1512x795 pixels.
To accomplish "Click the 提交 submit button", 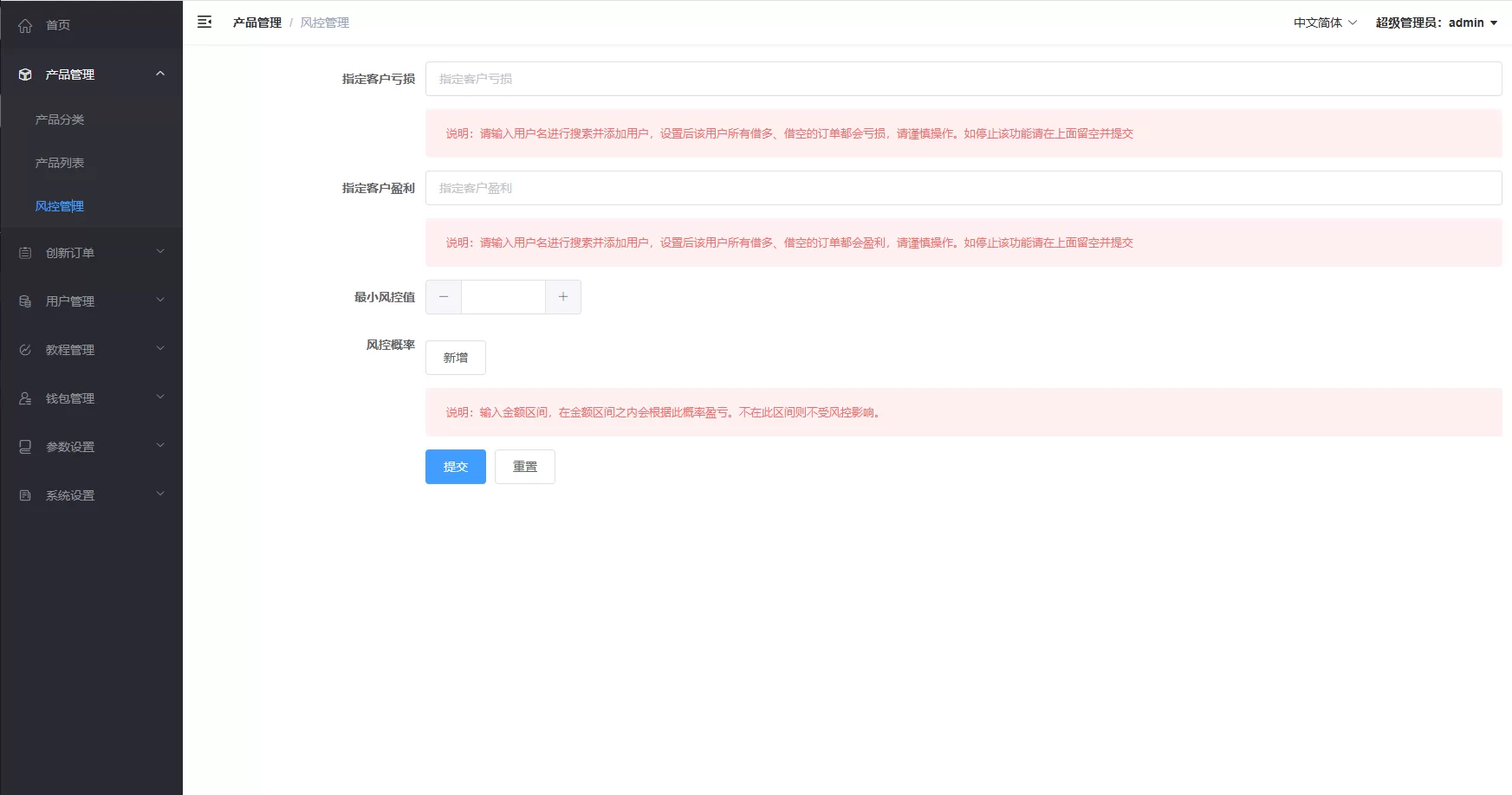I will pos(455,466).
